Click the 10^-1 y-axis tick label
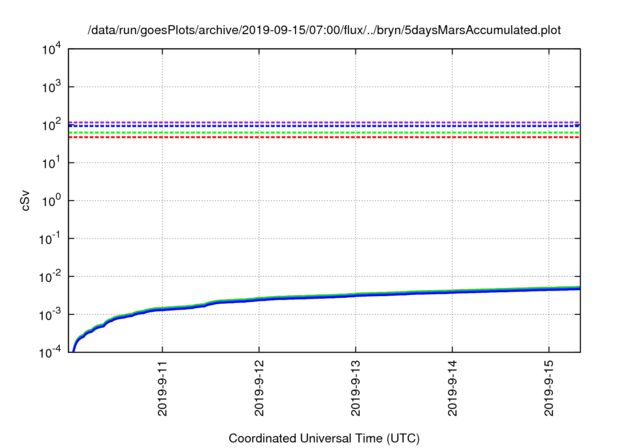This screenshot has width=640, height=448. 51,239
